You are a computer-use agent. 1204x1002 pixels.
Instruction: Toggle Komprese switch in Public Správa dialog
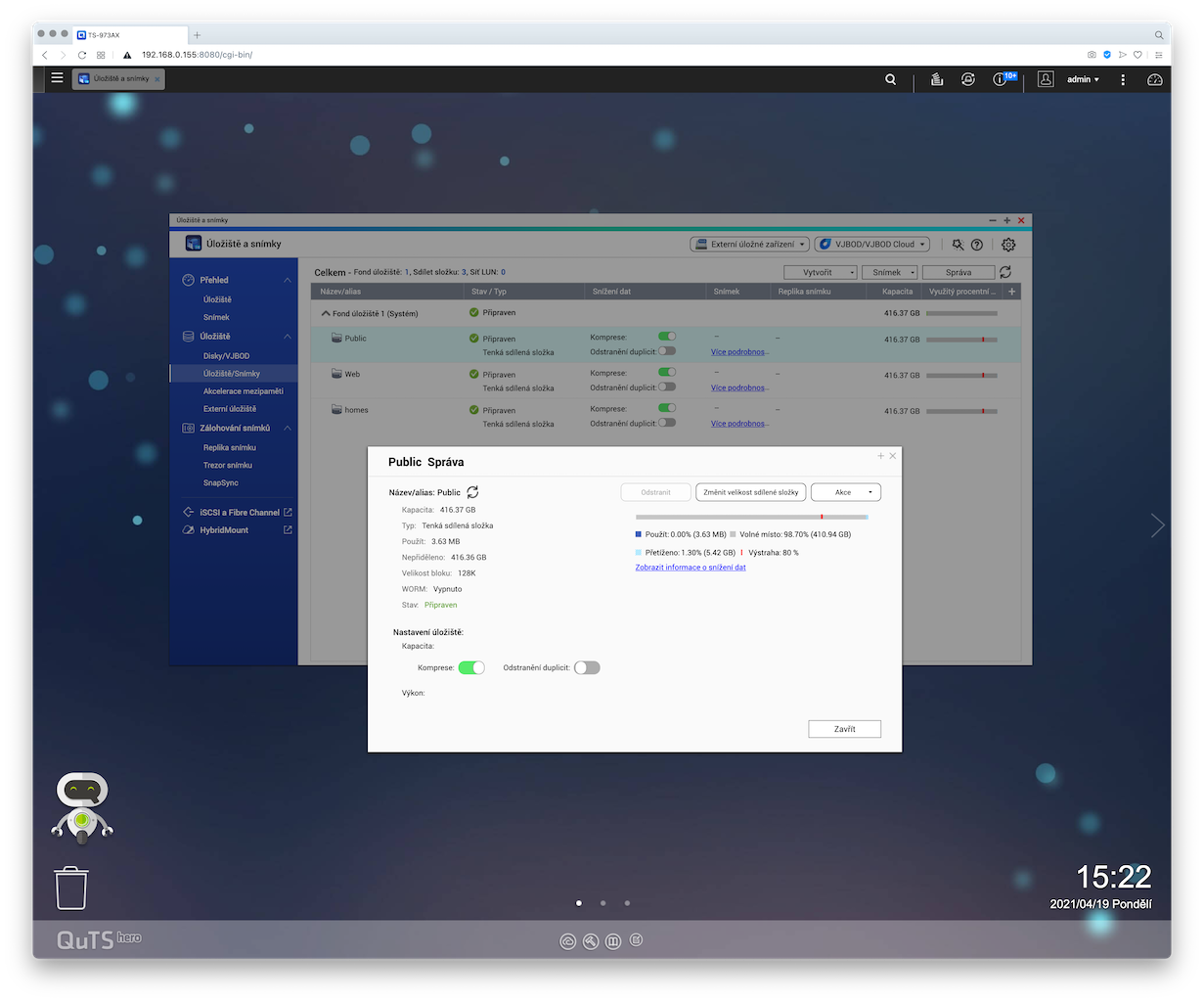tap(471, 667)
